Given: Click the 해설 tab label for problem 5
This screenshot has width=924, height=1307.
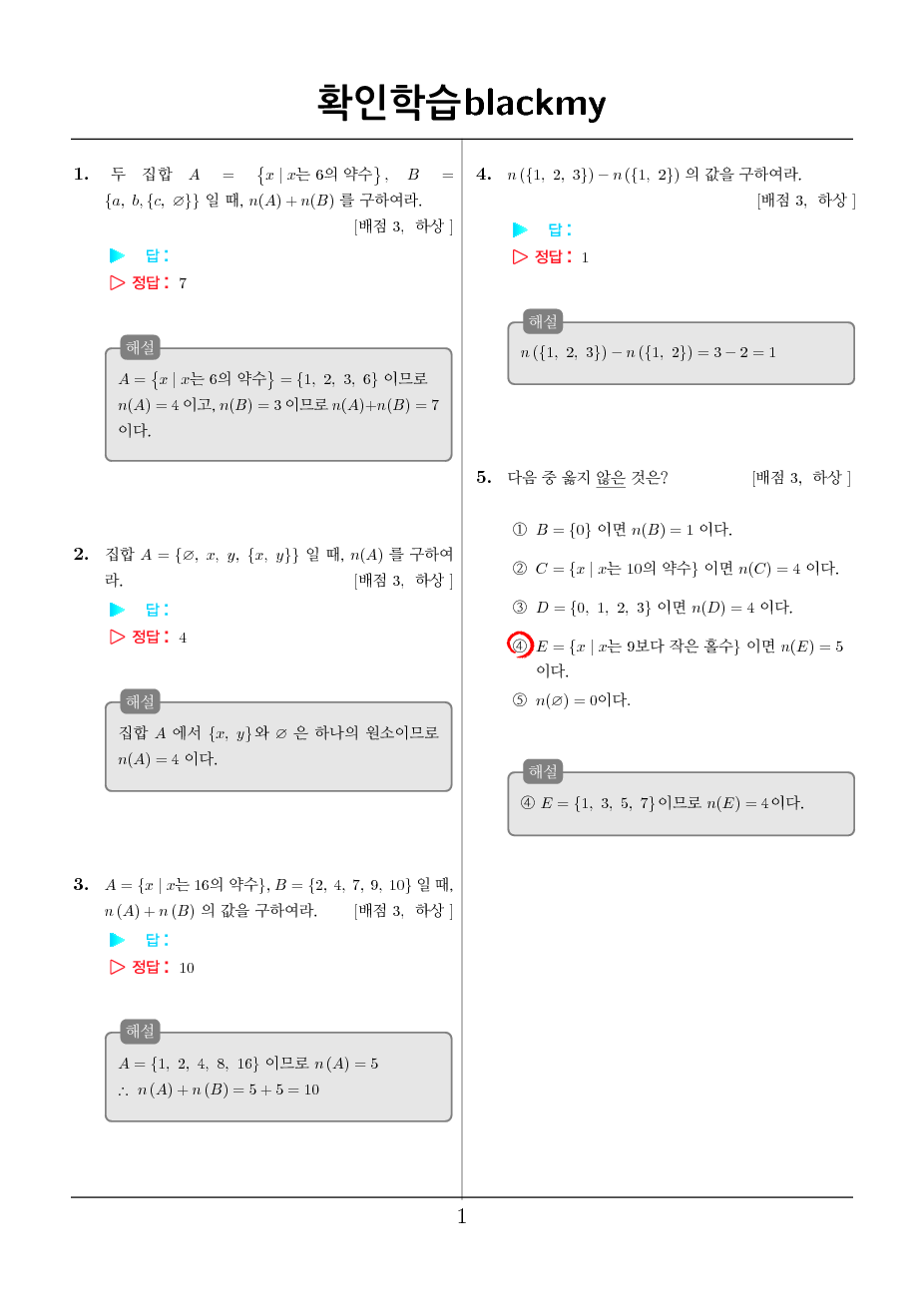Looking at the screenshot, I should (544, 771).
